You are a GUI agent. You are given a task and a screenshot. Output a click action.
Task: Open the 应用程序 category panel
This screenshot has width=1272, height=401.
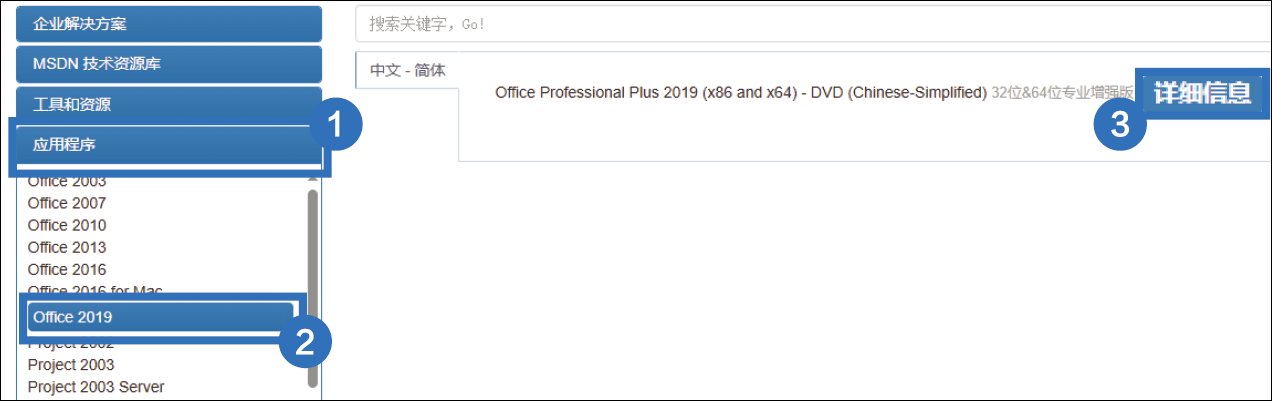coord(168,145)
